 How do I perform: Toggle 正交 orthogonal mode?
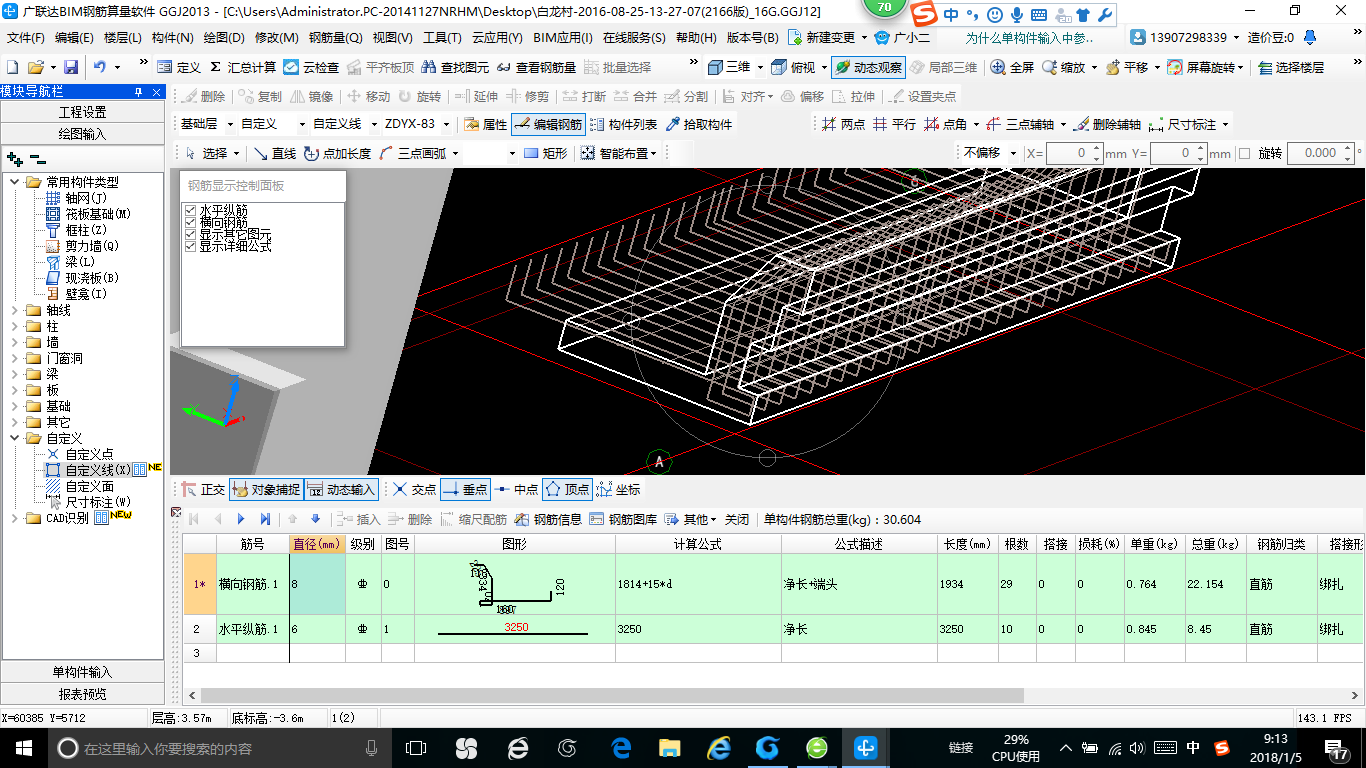[x=203, y=489]
